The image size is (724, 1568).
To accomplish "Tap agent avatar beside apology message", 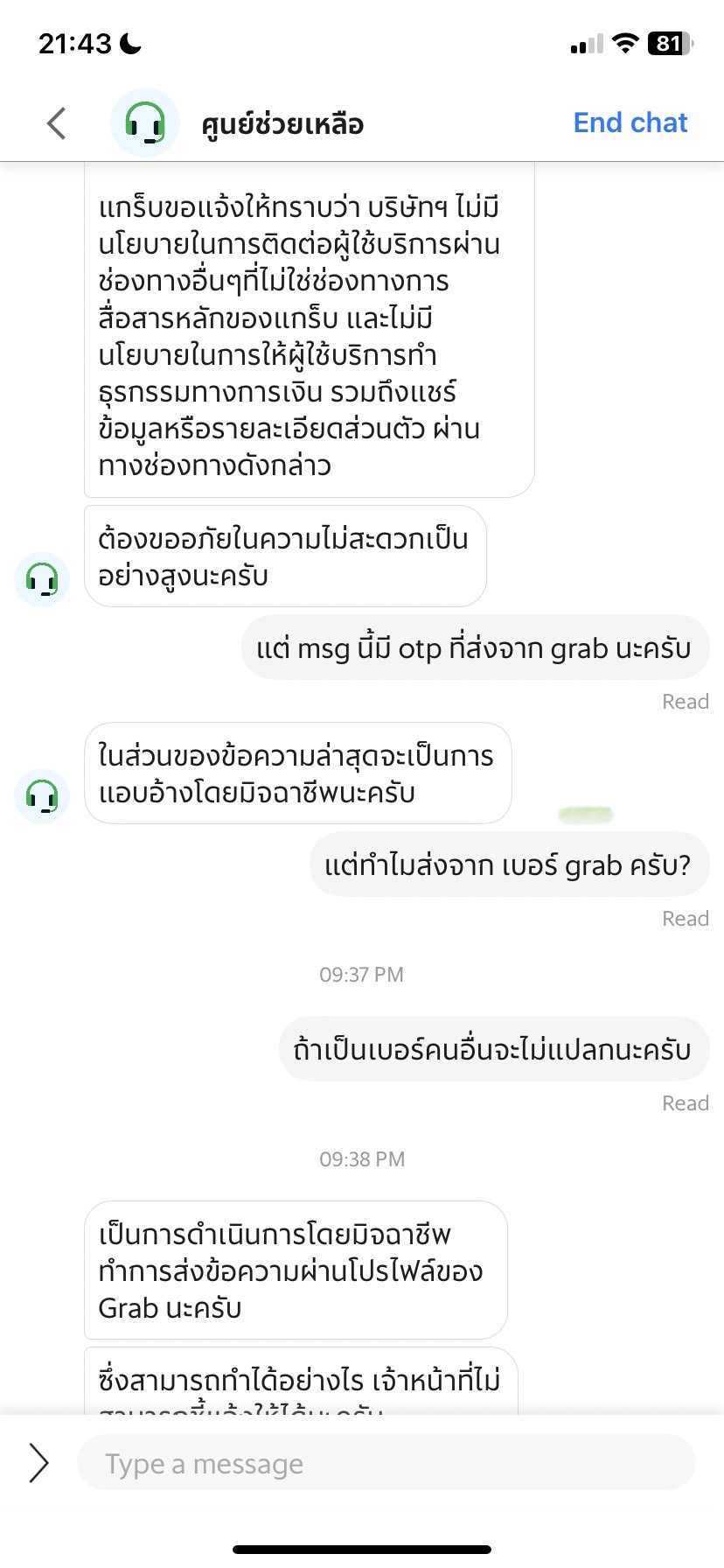I will coord(42,579).
